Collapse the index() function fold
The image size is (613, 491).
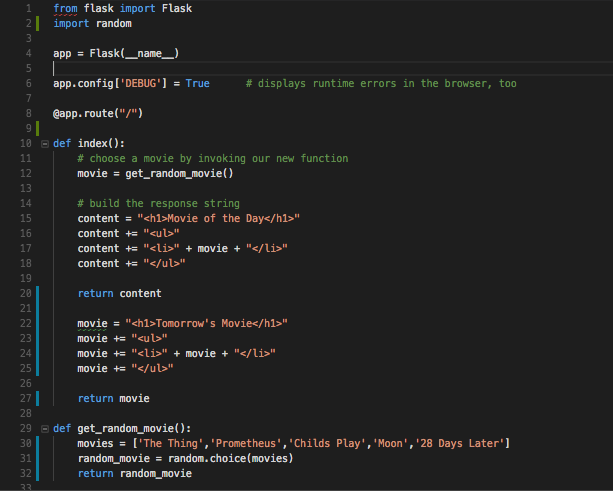(x=45, y=144)
